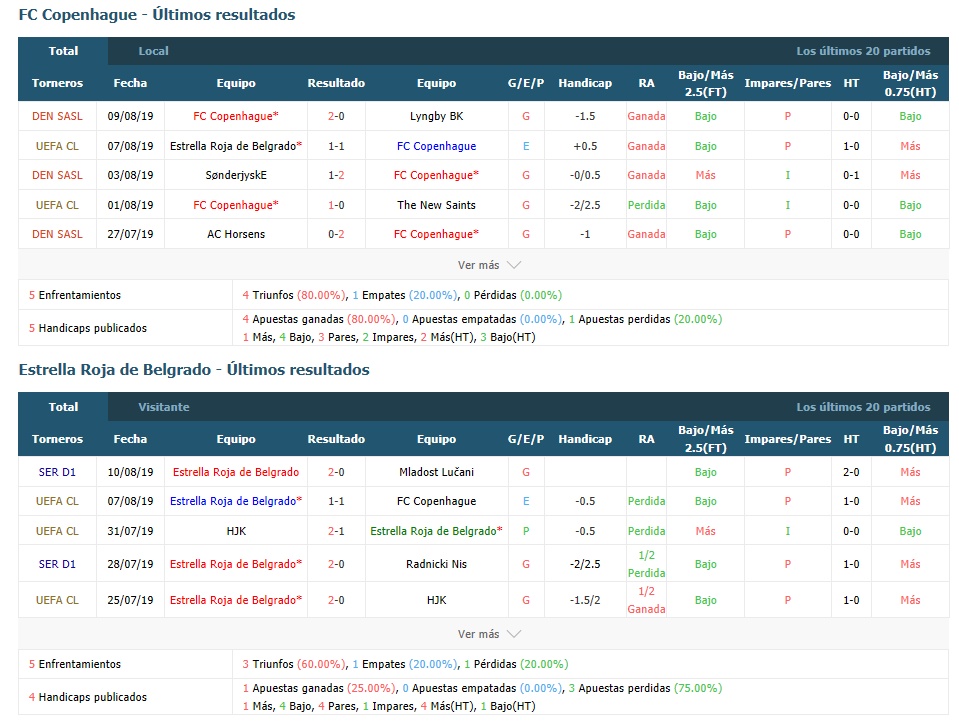Click the 2-0 result versus Radnicki Nis
Image resolution: width=959 pixels, height=726 pixels.
pyautogui.click(x=336, y=564)
